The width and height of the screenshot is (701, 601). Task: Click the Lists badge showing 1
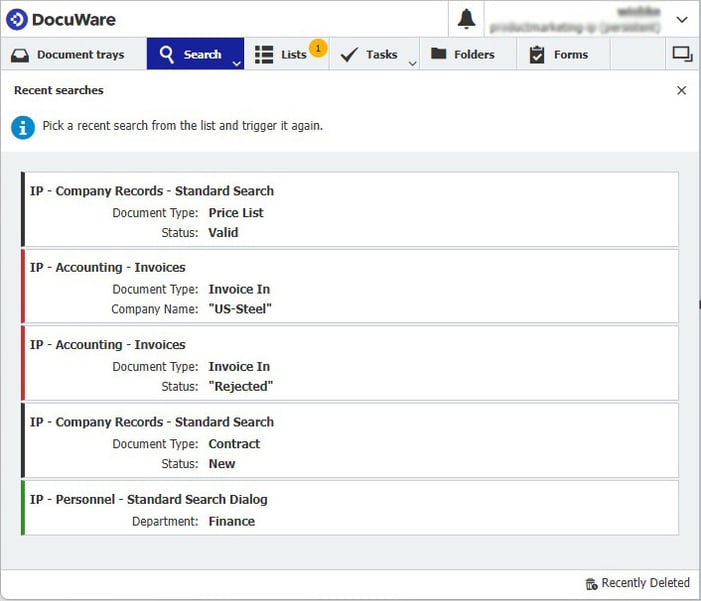[x=317, y=48]
